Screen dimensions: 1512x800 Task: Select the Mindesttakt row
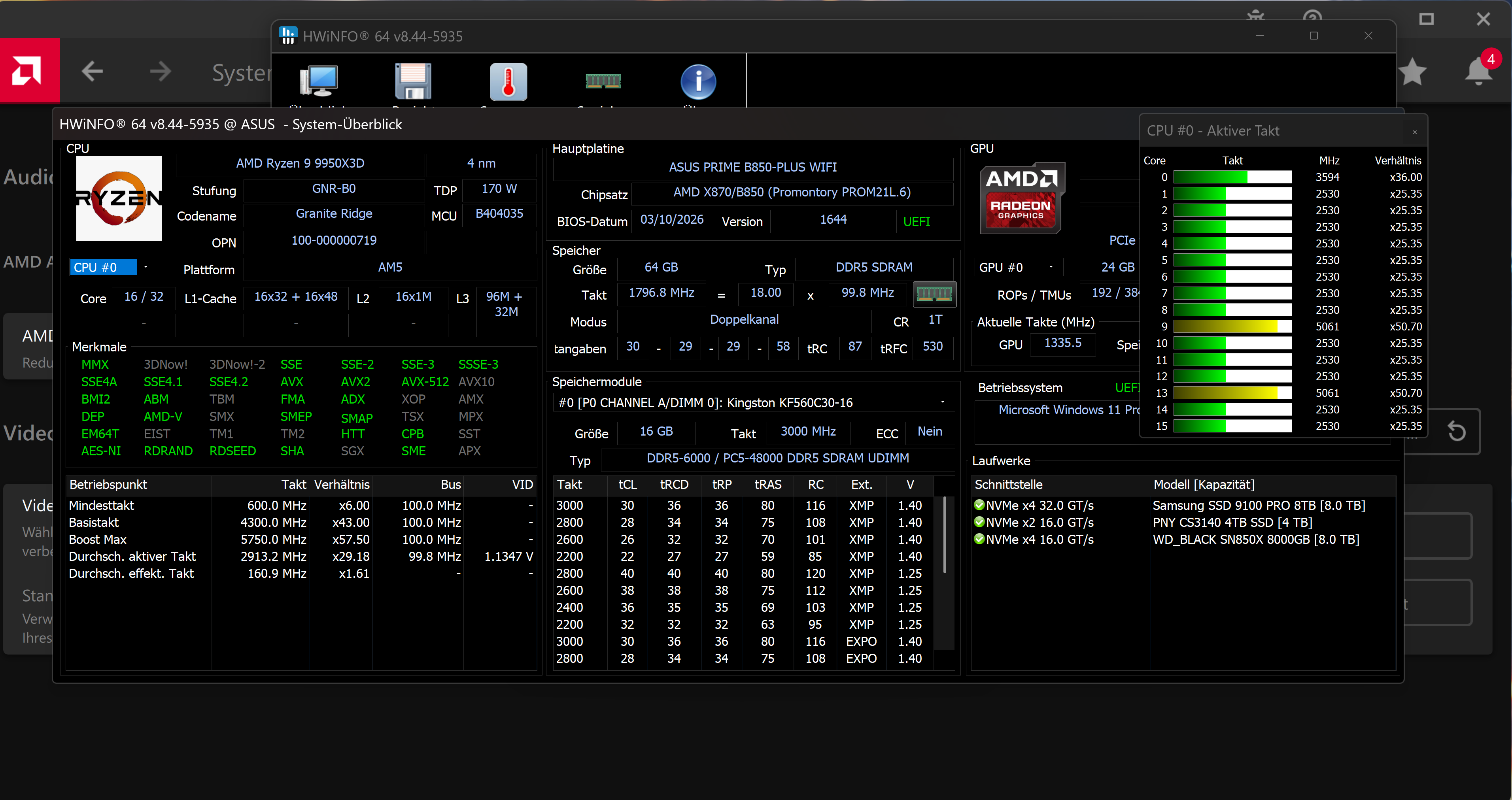[x=301, y=506]
